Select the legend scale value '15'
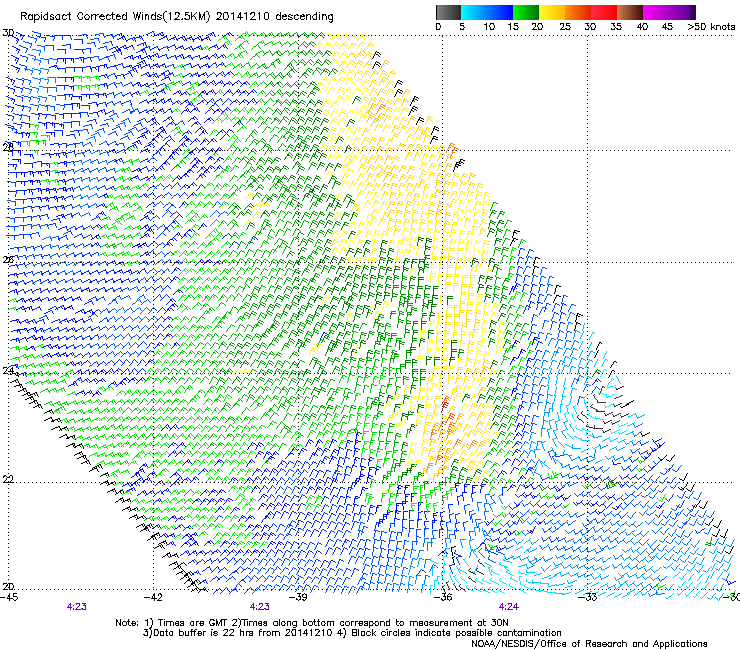The image size is (740, 650). pyautogui.click(x=513, y=27)
